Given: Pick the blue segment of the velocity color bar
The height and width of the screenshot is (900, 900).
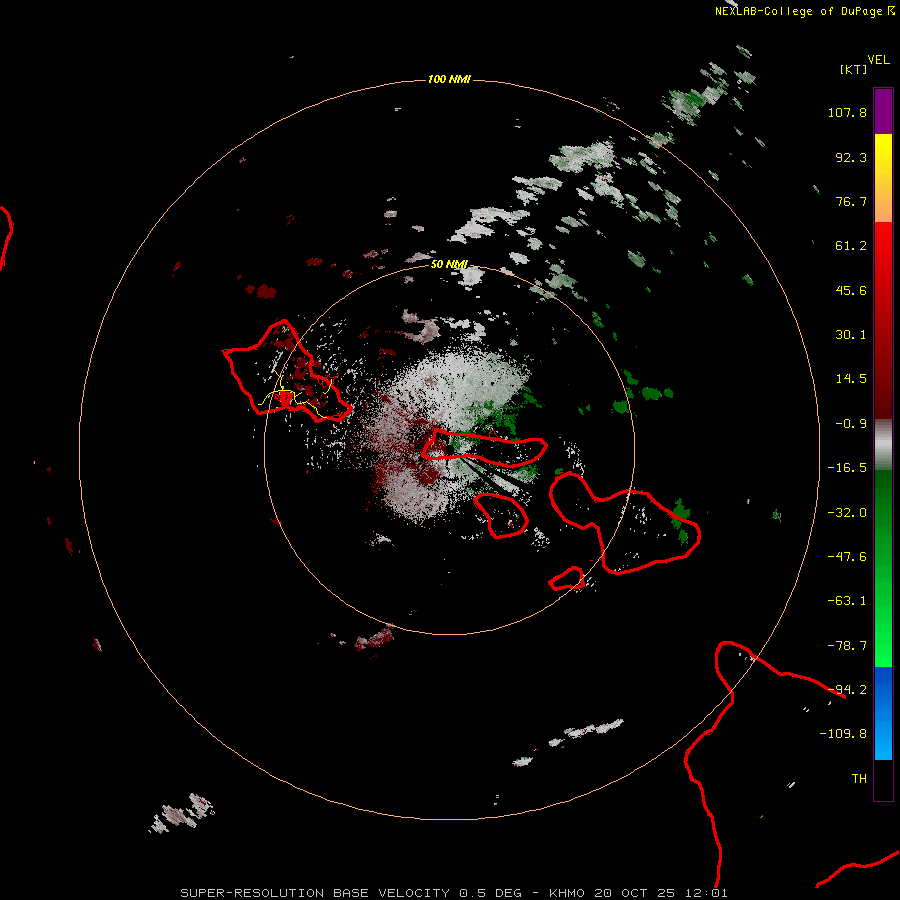Looking at the screenshot, I should click(x=883, y=713).
